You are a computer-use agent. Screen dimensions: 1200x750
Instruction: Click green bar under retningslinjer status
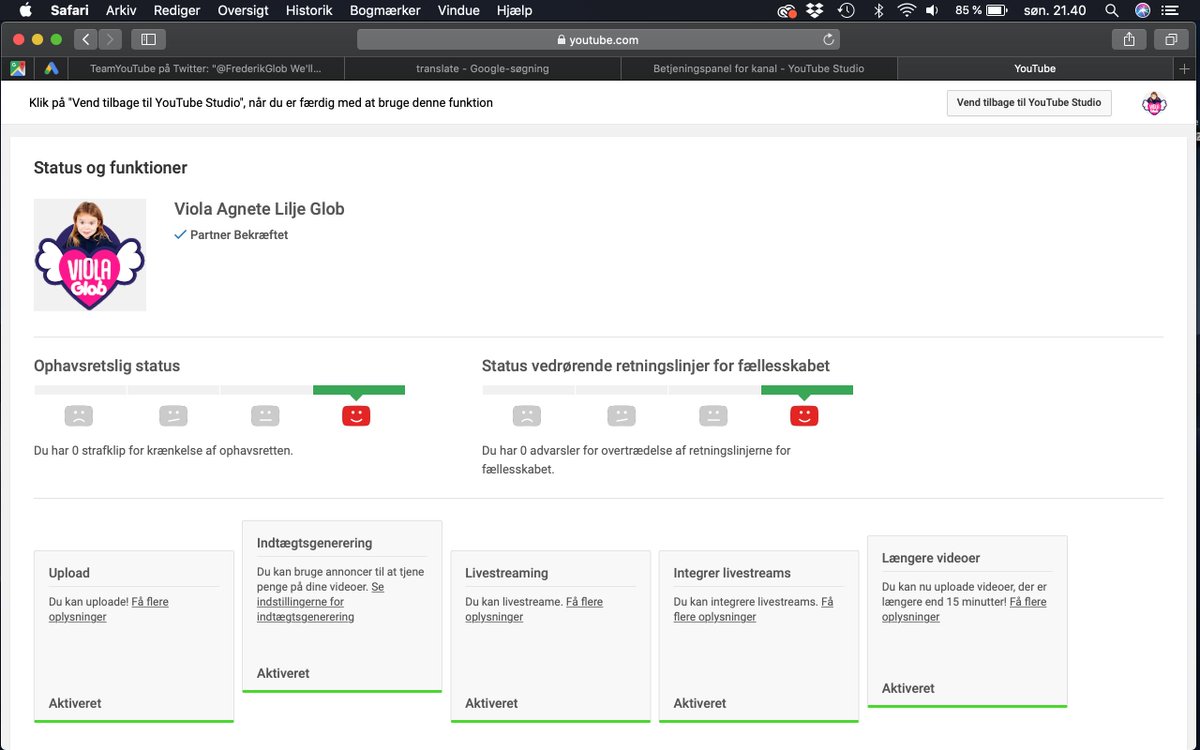807,390
